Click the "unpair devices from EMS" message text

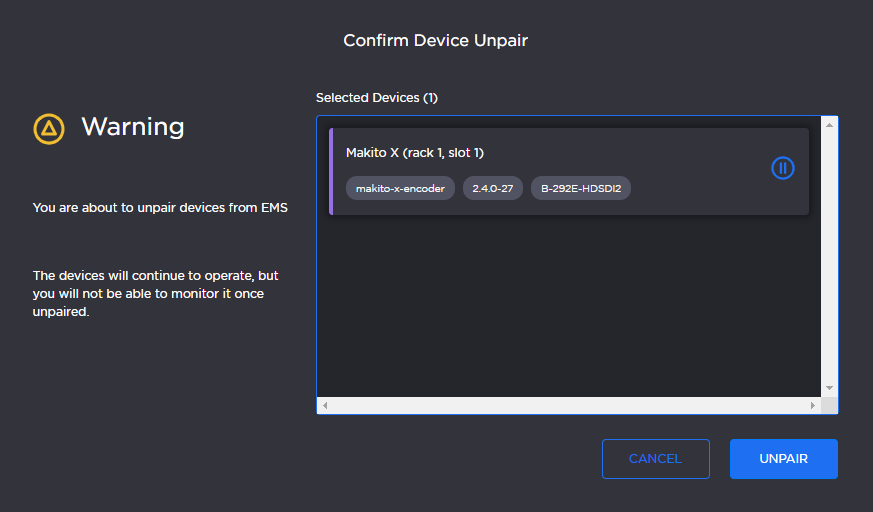pos(160,208)
